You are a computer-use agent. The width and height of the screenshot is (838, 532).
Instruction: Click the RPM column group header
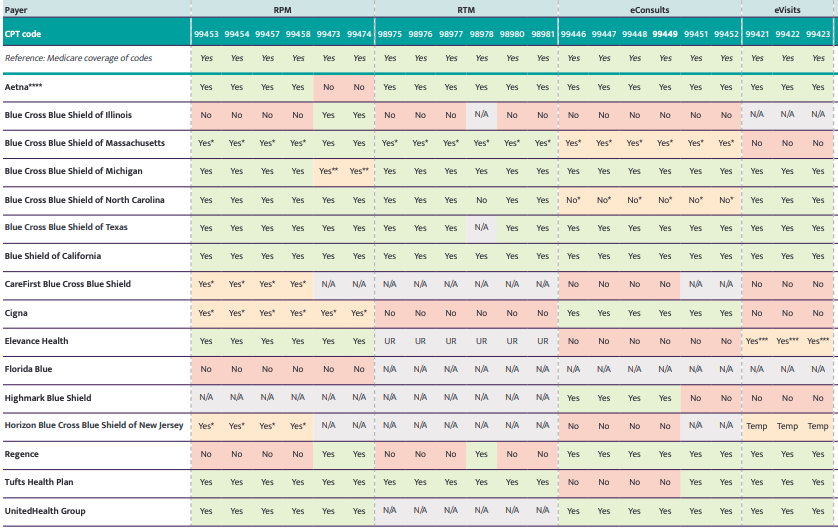tap(282, 9)
